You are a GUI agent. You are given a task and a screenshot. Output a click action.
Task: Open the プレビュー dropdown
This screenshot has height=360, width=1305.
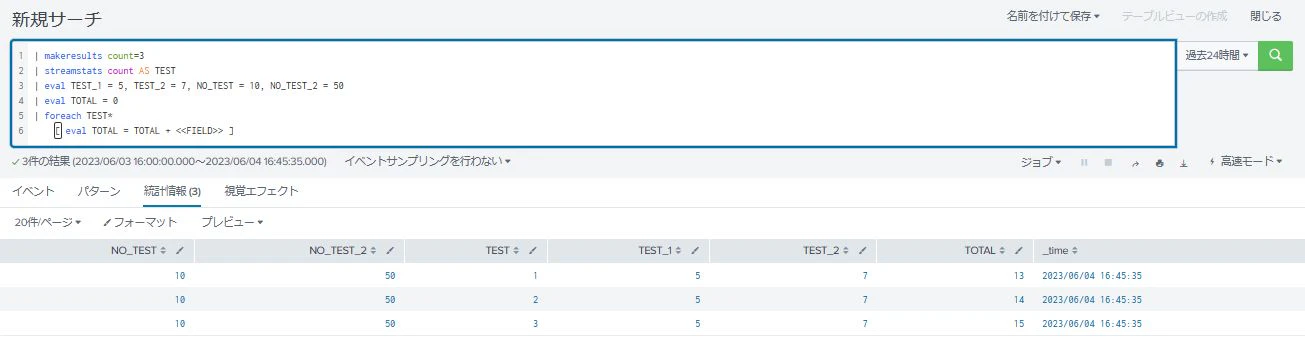[232, 222]
